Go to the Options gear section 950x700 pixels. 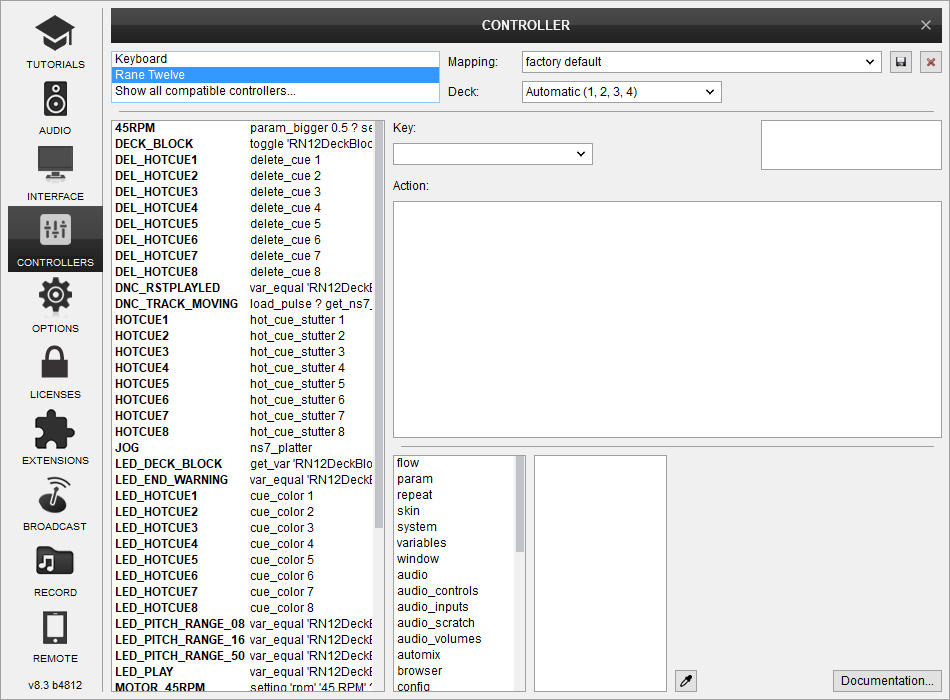pyautogui.click(x=55, y=306)
